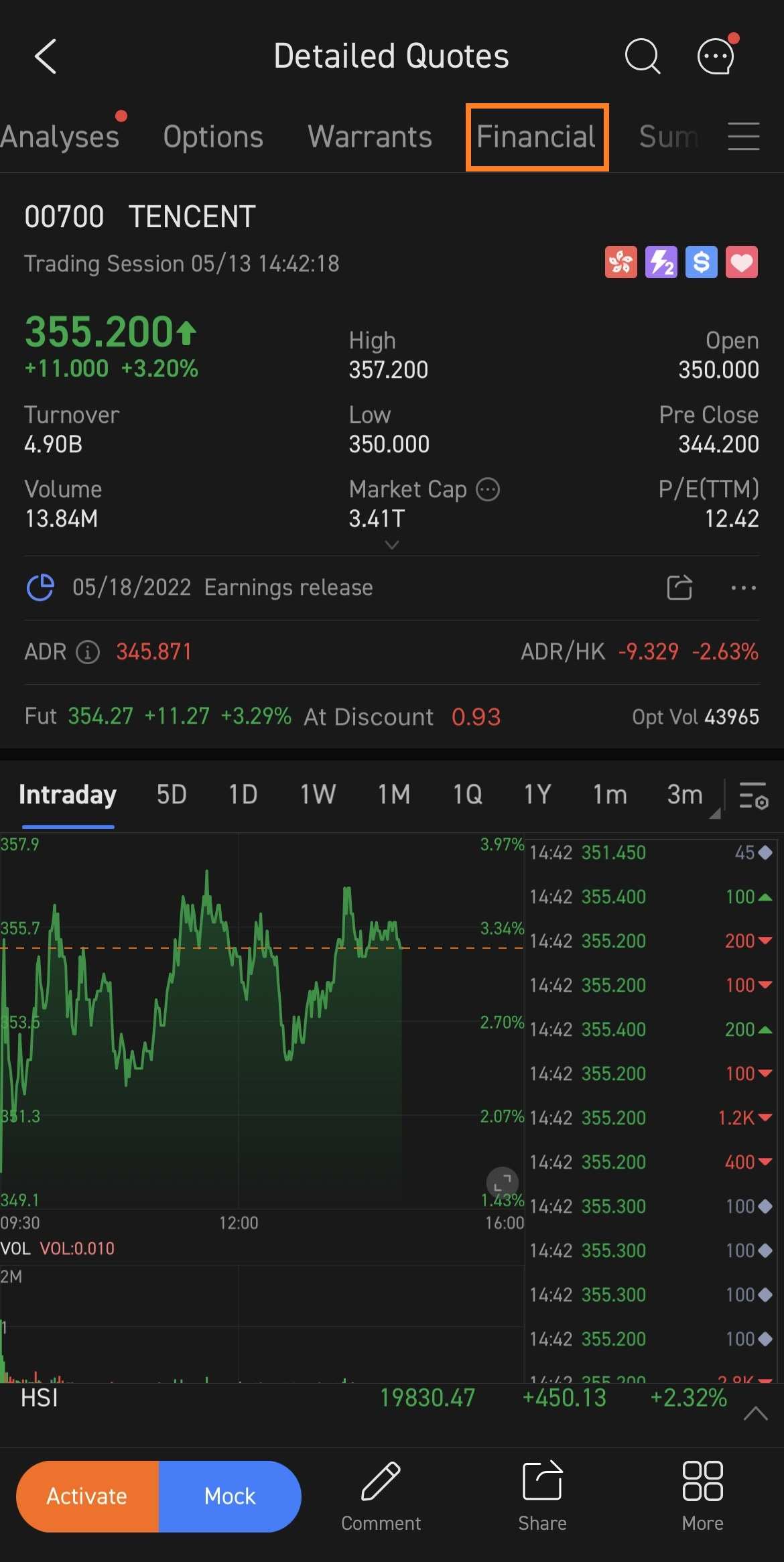
Task: Select the 1Y chart period
Action: coord(537,795)
